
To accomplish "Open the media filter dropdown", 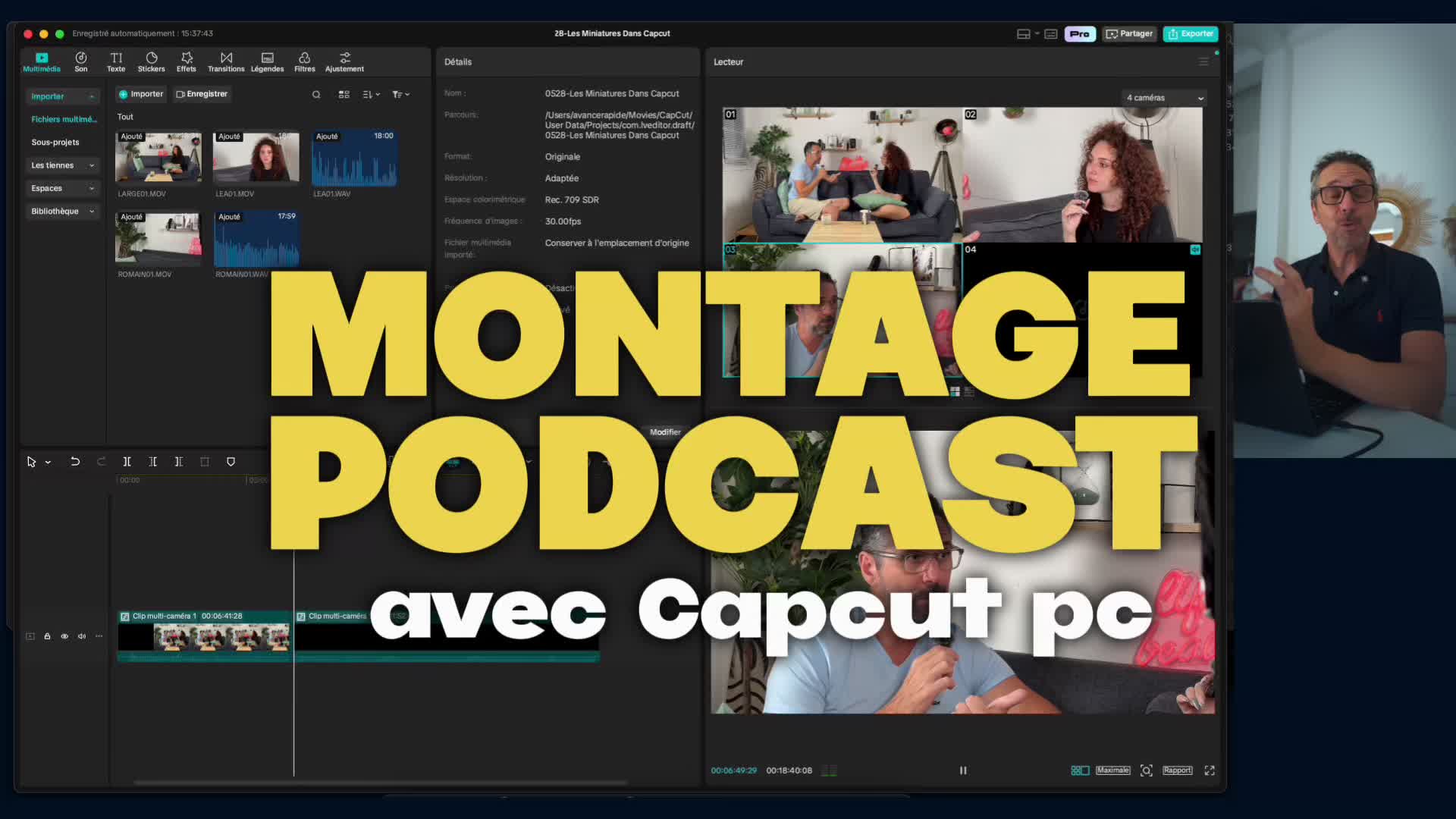I will coord(401,95).
